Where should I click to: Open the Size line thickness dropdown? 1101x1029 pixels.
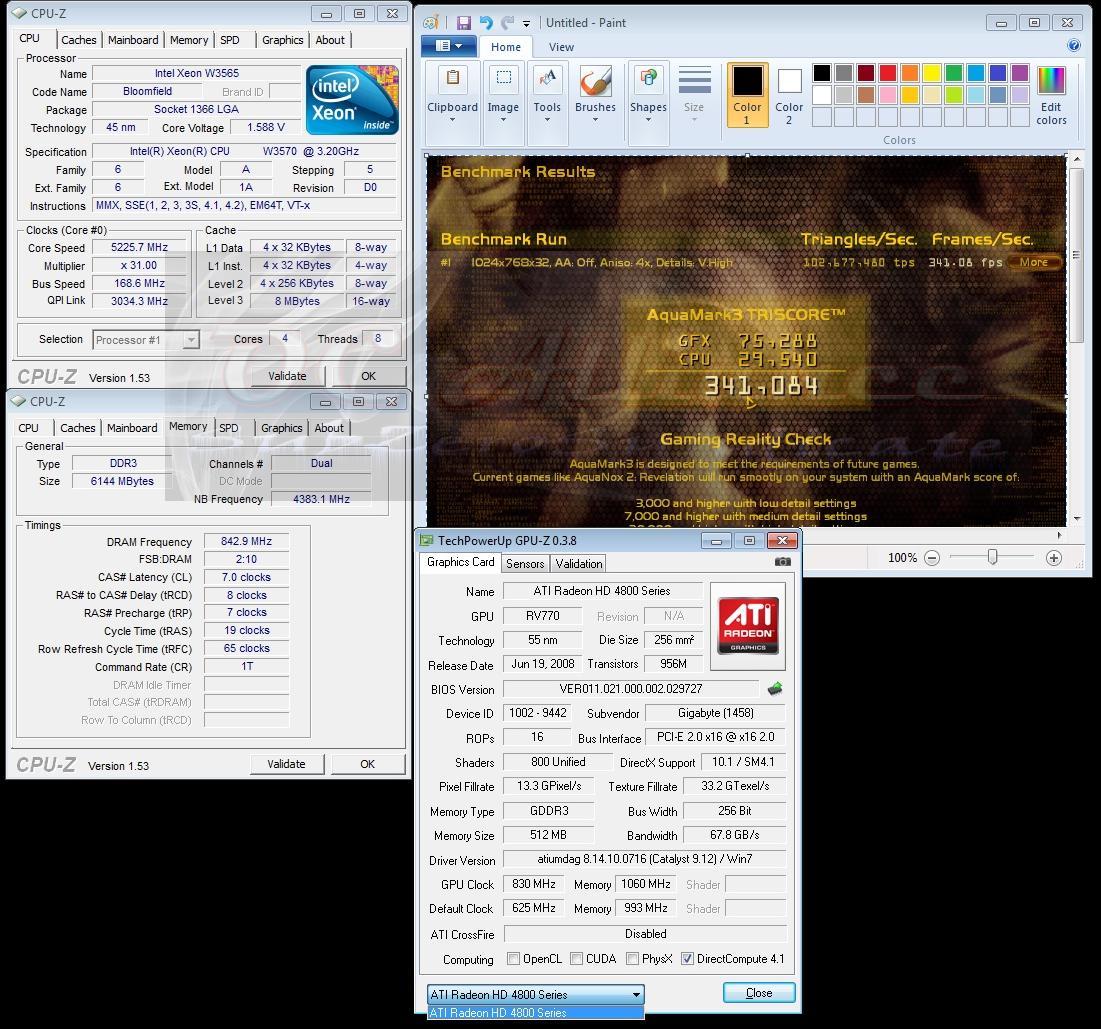pyautogui.click(x=694, y=95)
